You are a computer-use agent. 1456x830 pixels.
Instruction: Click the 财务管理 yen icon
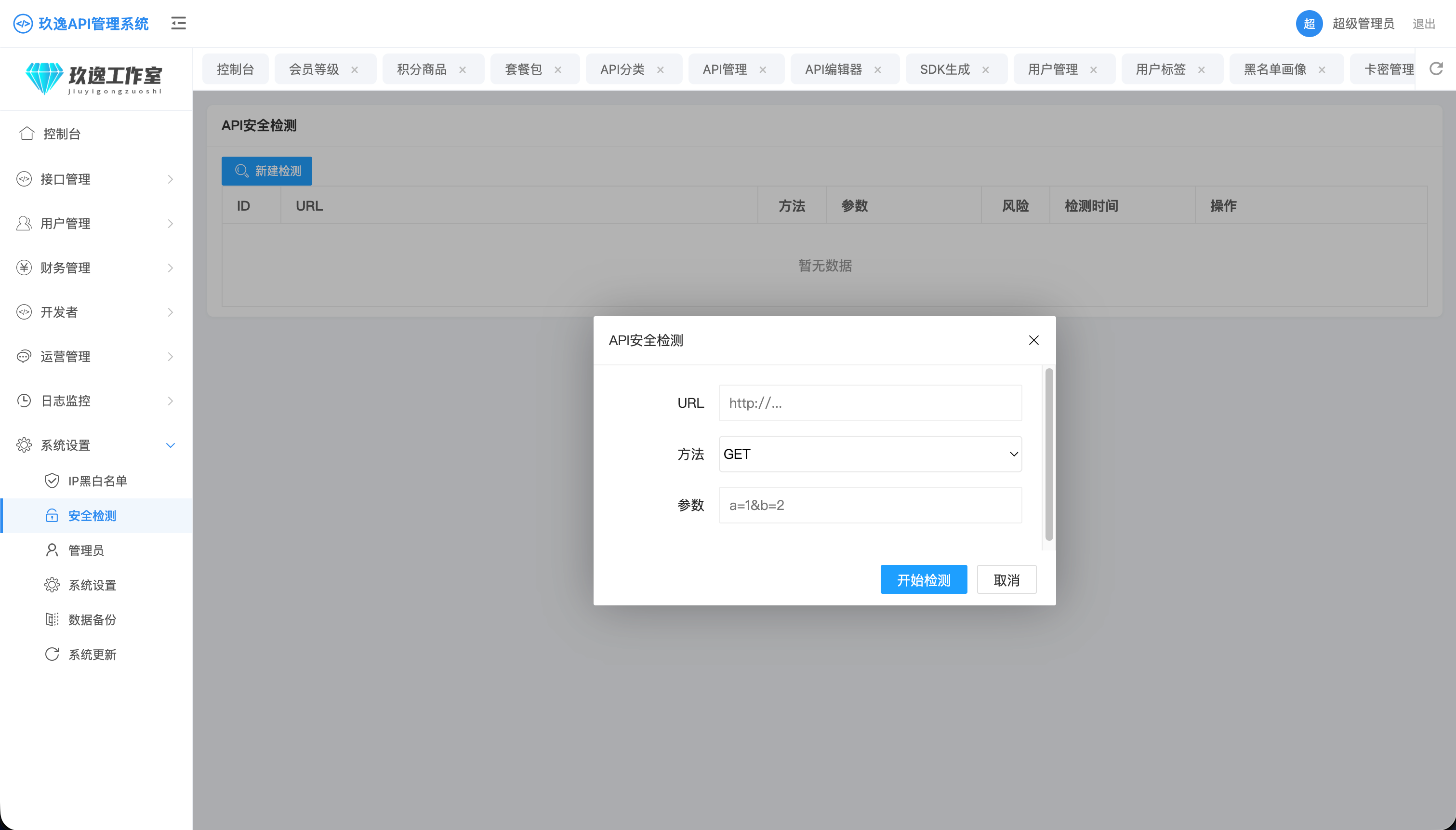[x=24, y=268]
